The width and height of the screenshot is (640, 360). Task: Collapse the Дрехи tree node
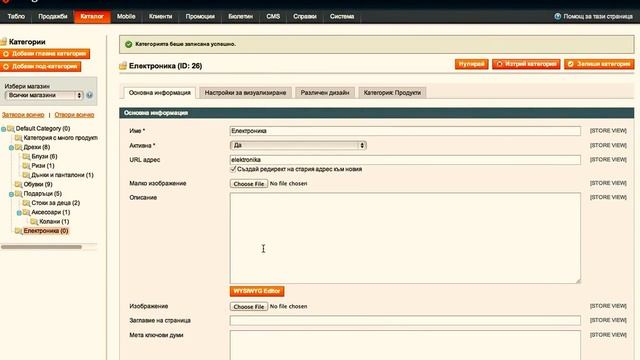pyautogui.click(x=11, y=148)
